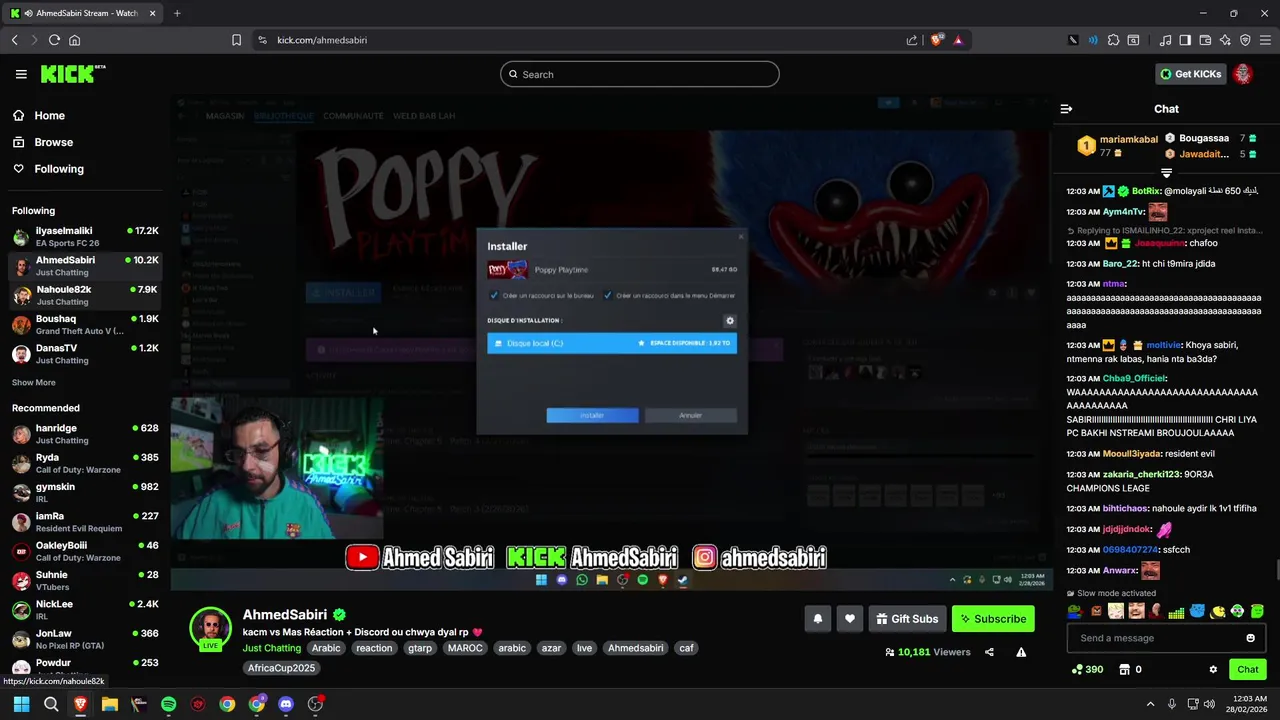Open the Kick hamburger menu
This screenshot has height=720, width=1280.
coord(21,74)
